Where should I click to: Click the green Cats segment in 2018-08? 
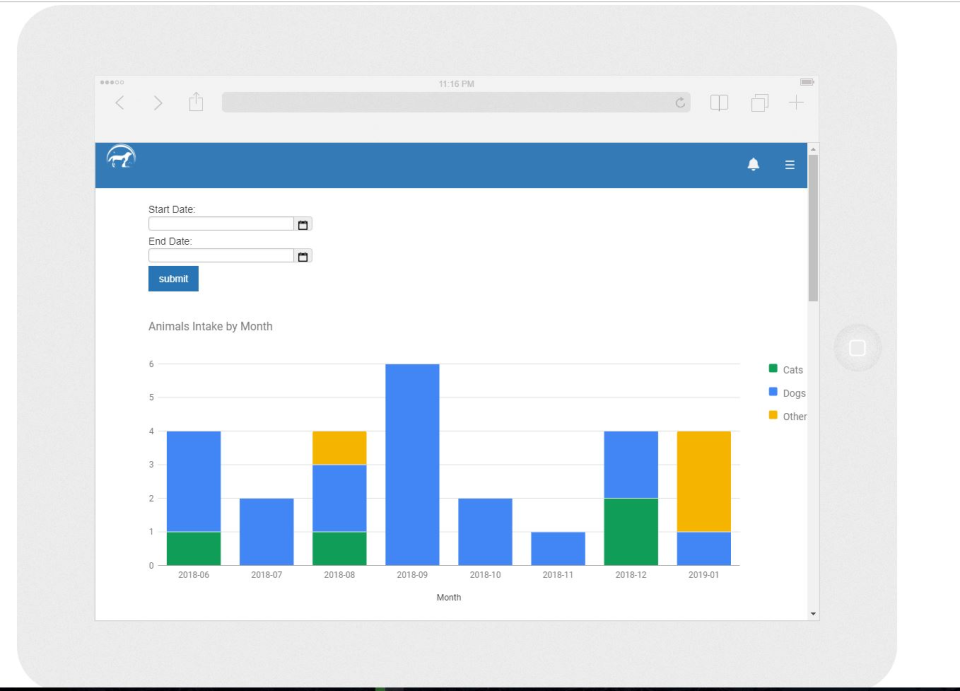pos(339,548)
